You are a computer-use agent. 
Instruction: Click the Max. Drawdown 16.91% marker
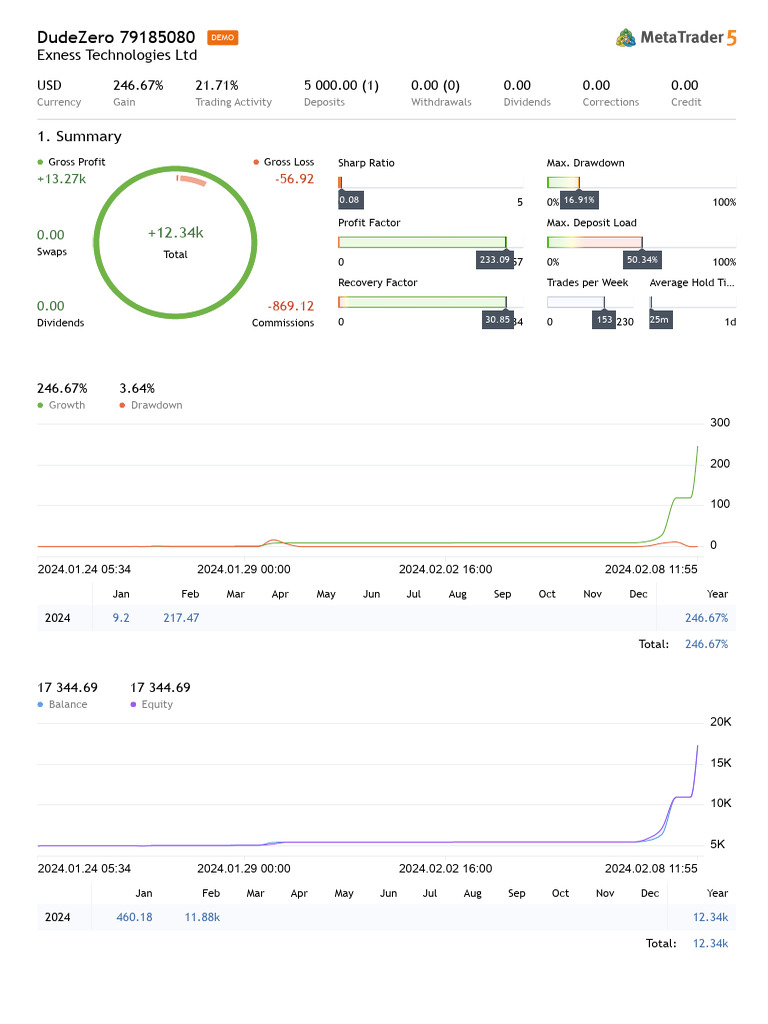pos(579,200)
